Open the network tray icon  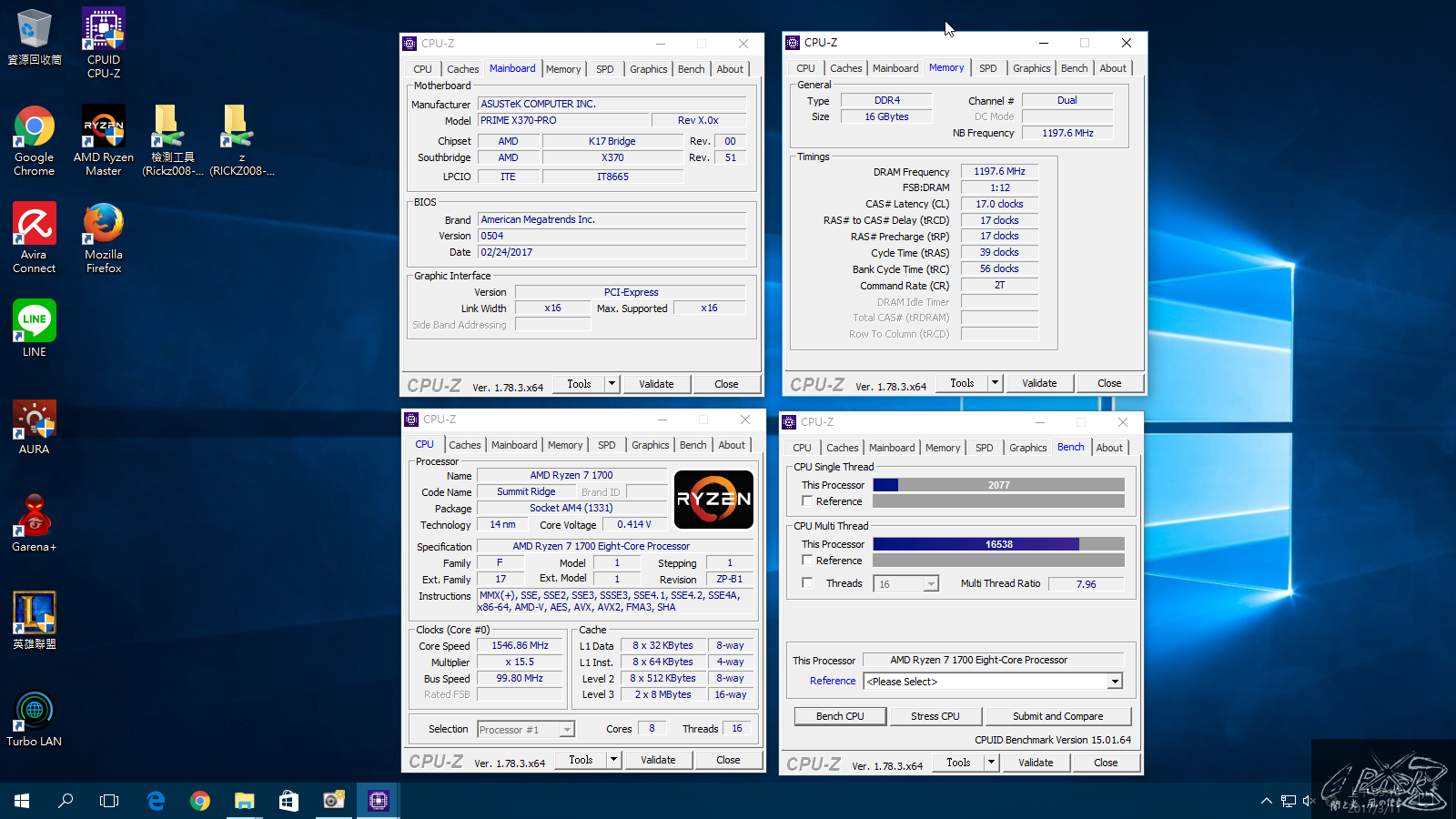click(1288, 801)
